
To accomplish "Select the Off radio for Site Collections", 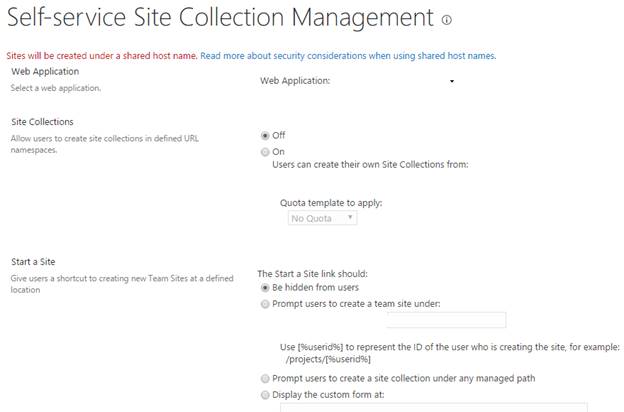I will [x=265, y=135].
